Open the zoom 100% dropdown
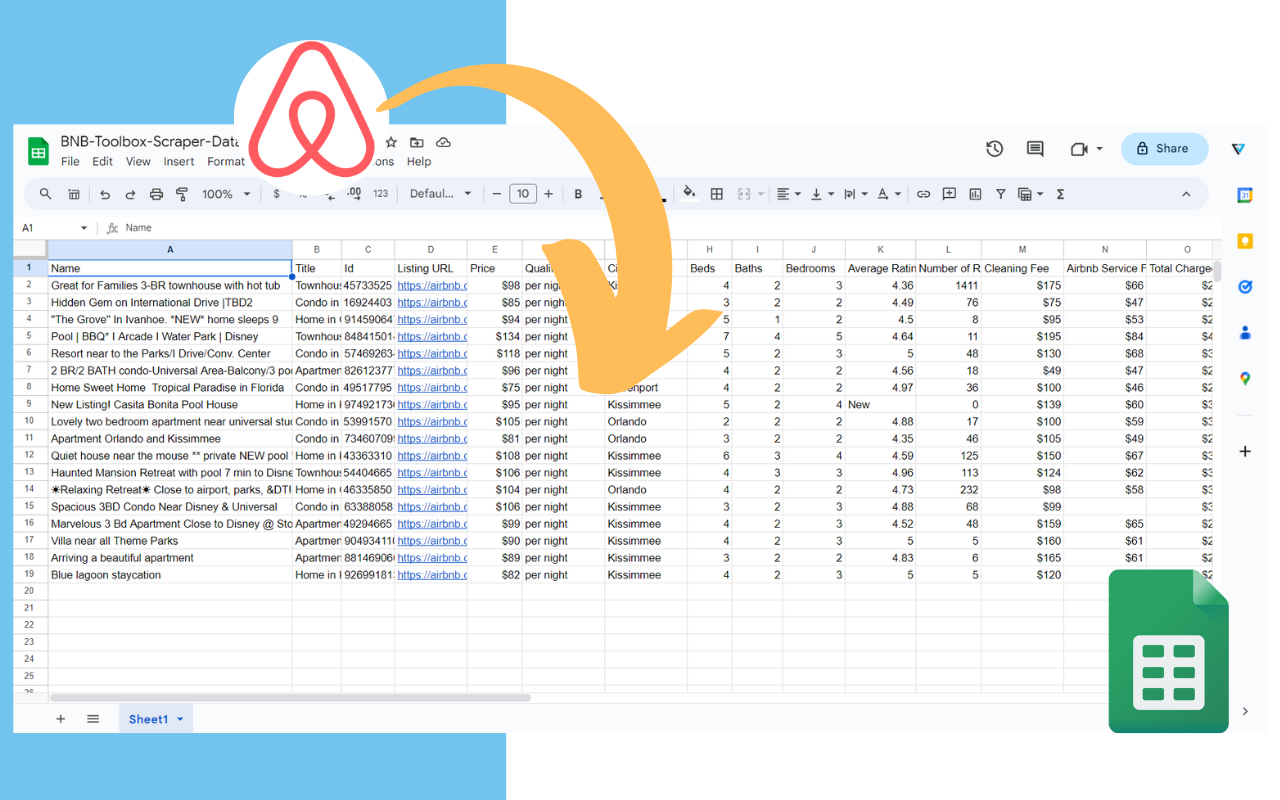The height and width of the screenshot is (800, 1280). (x=227, y=194)
